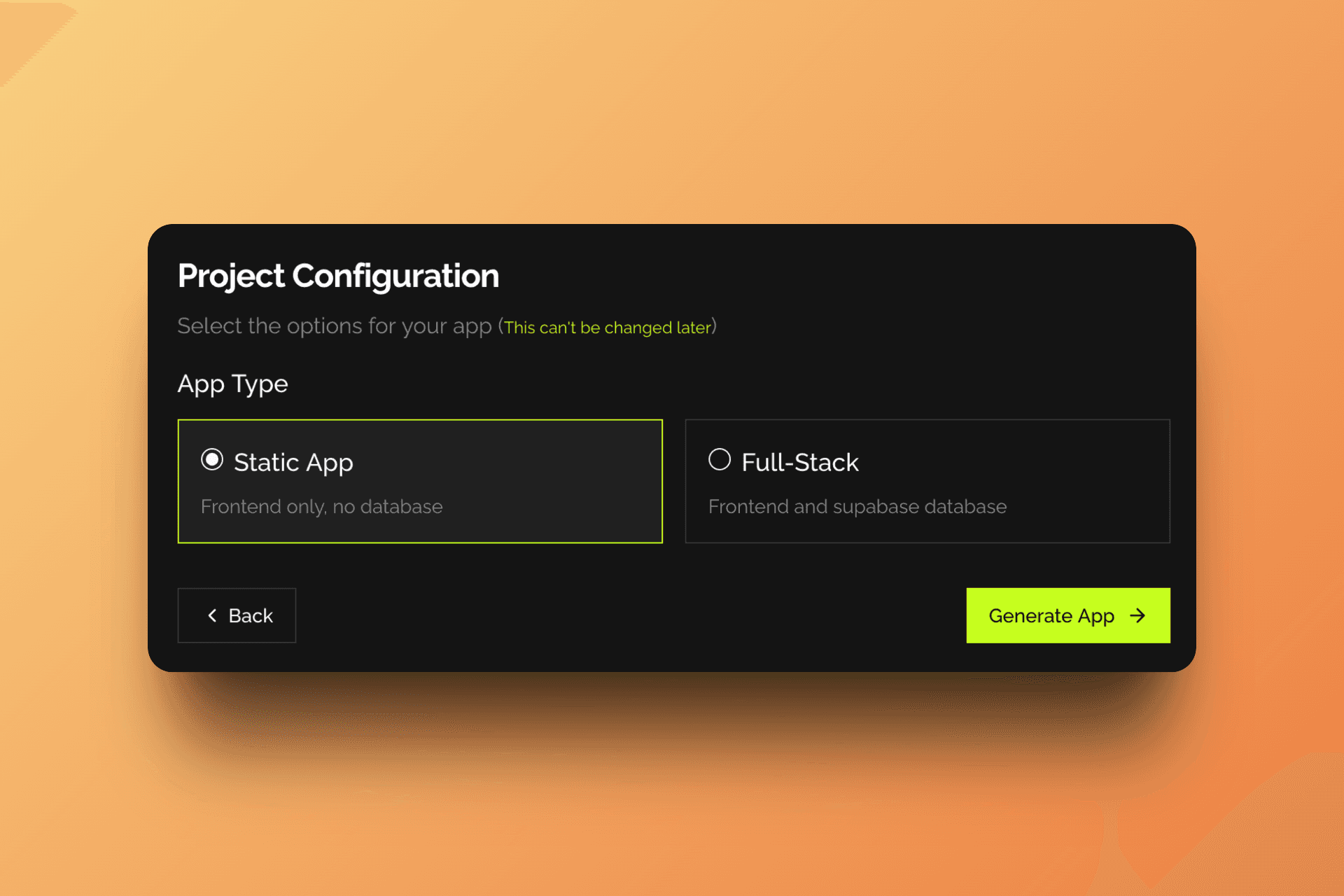1344x896 pixels.
Task: Click the Full-Stack card panel
Action: (x=927, y=482)
